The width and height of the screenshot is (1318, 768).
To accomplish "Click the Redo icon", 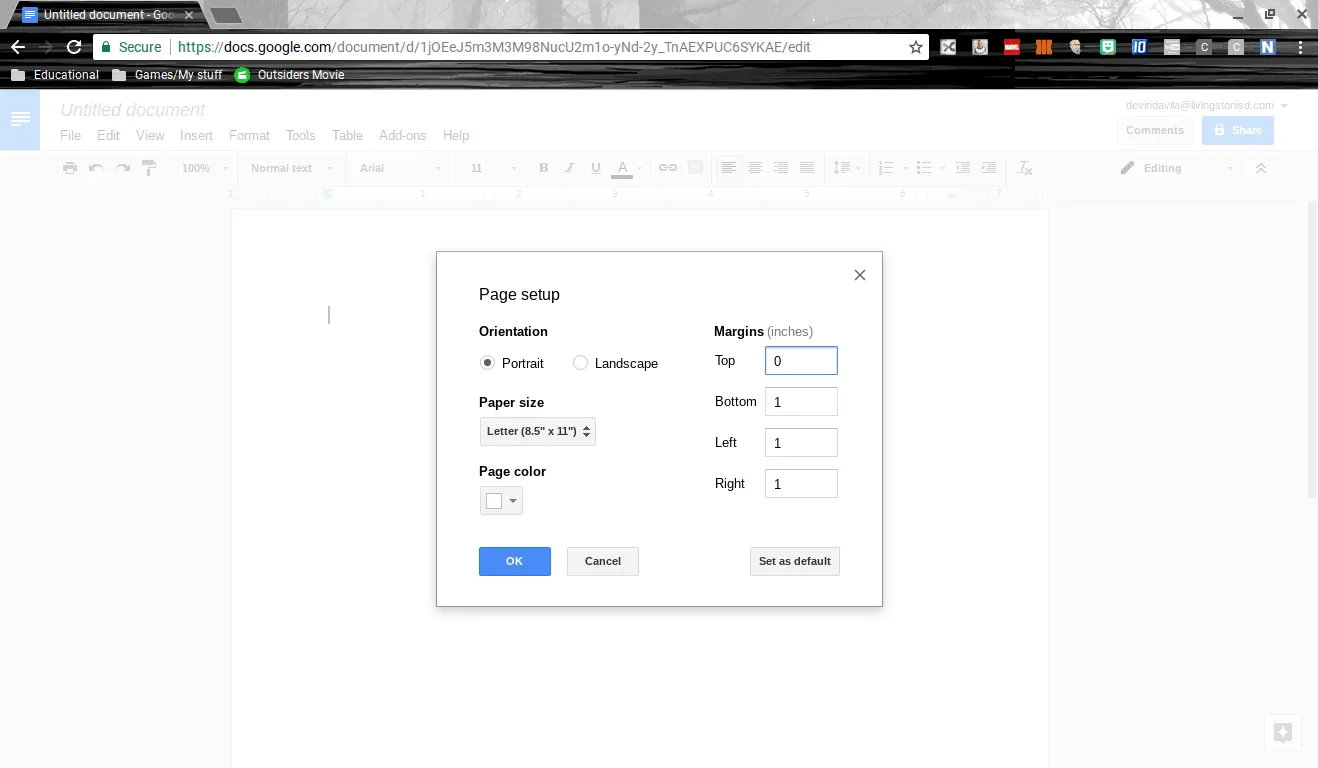I will point(122,168).
